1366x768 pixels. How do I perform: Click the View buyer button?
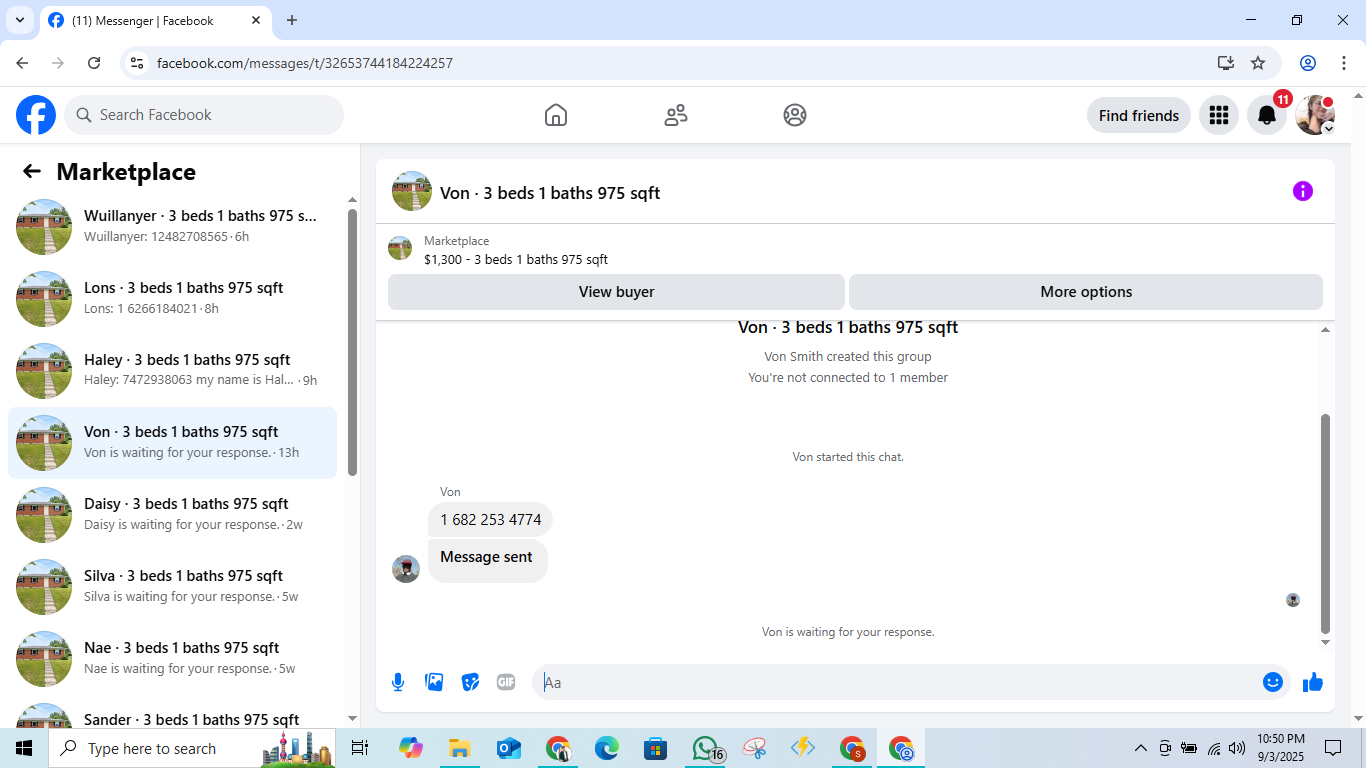click(x=616, y=292)
